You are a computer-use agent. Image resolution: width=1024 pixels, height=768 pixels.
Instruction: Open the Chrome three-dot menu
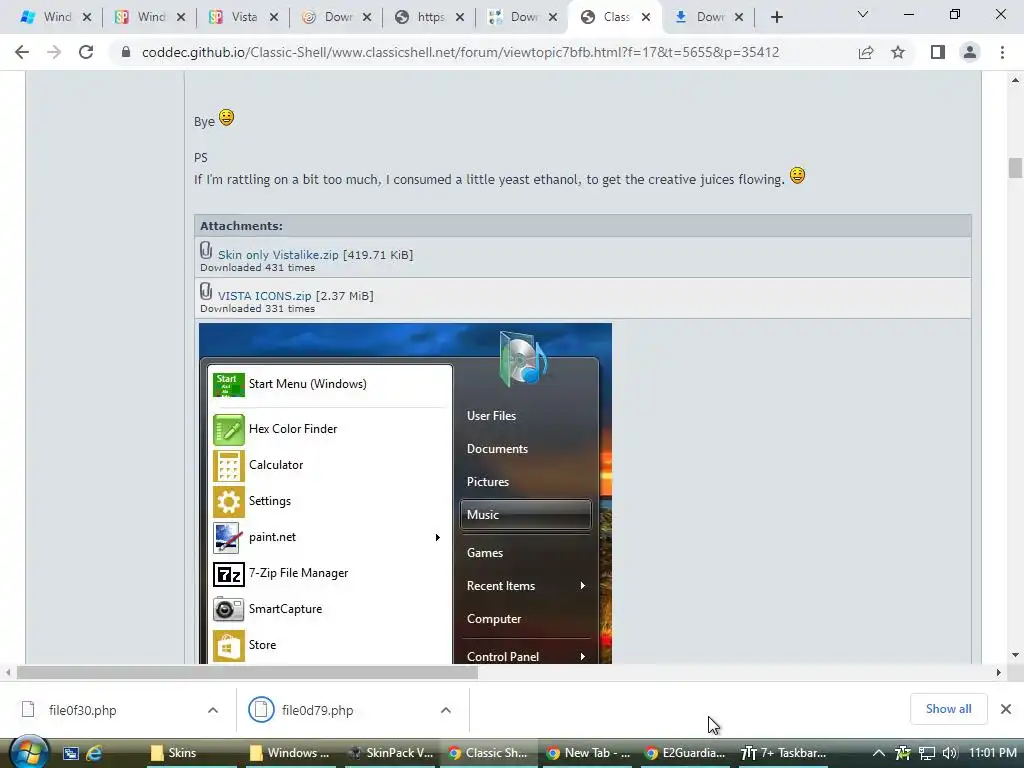coord(1002,52)
